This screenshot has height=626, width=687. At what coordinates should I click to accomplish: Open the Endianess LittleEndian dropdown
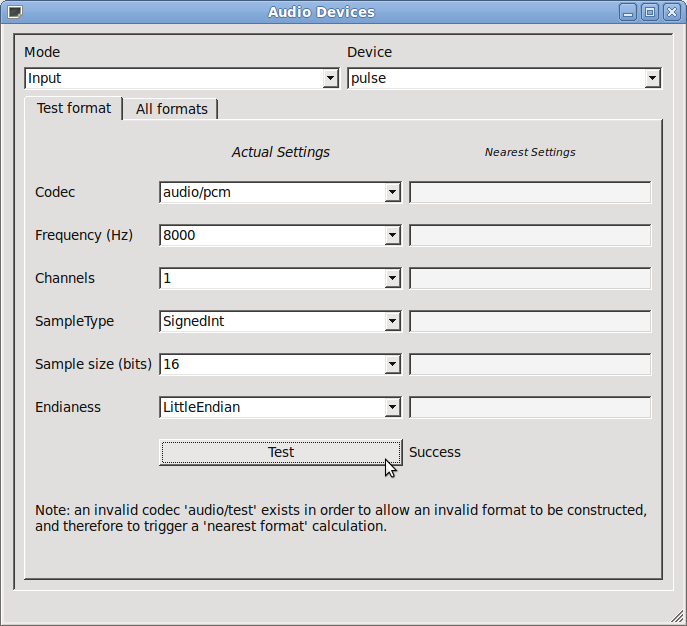[280, 407]
